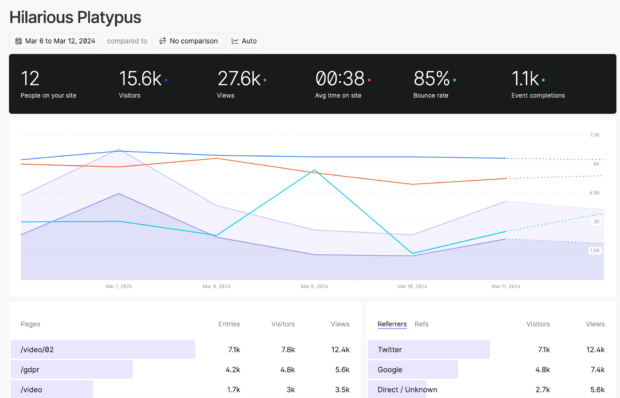Select the Google referrer row

(491, 370)
